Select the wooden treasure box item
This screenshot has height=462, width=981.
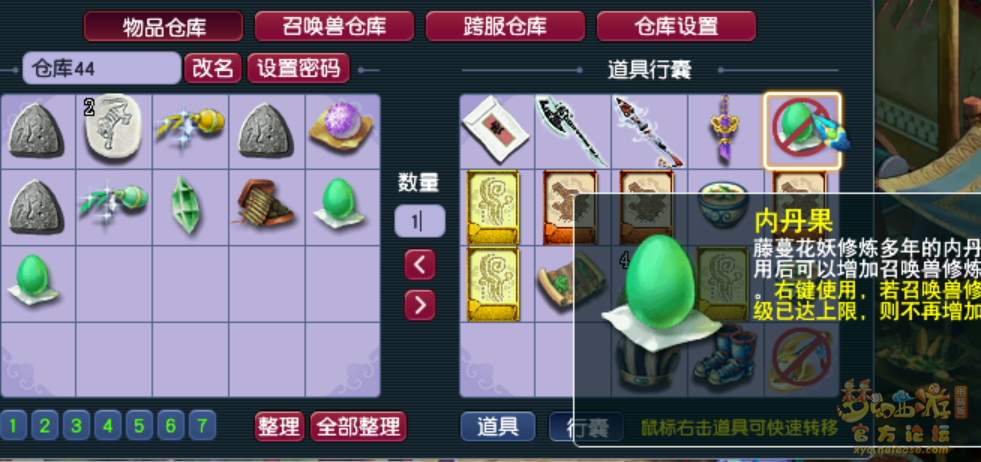click(x=266, y=208)
